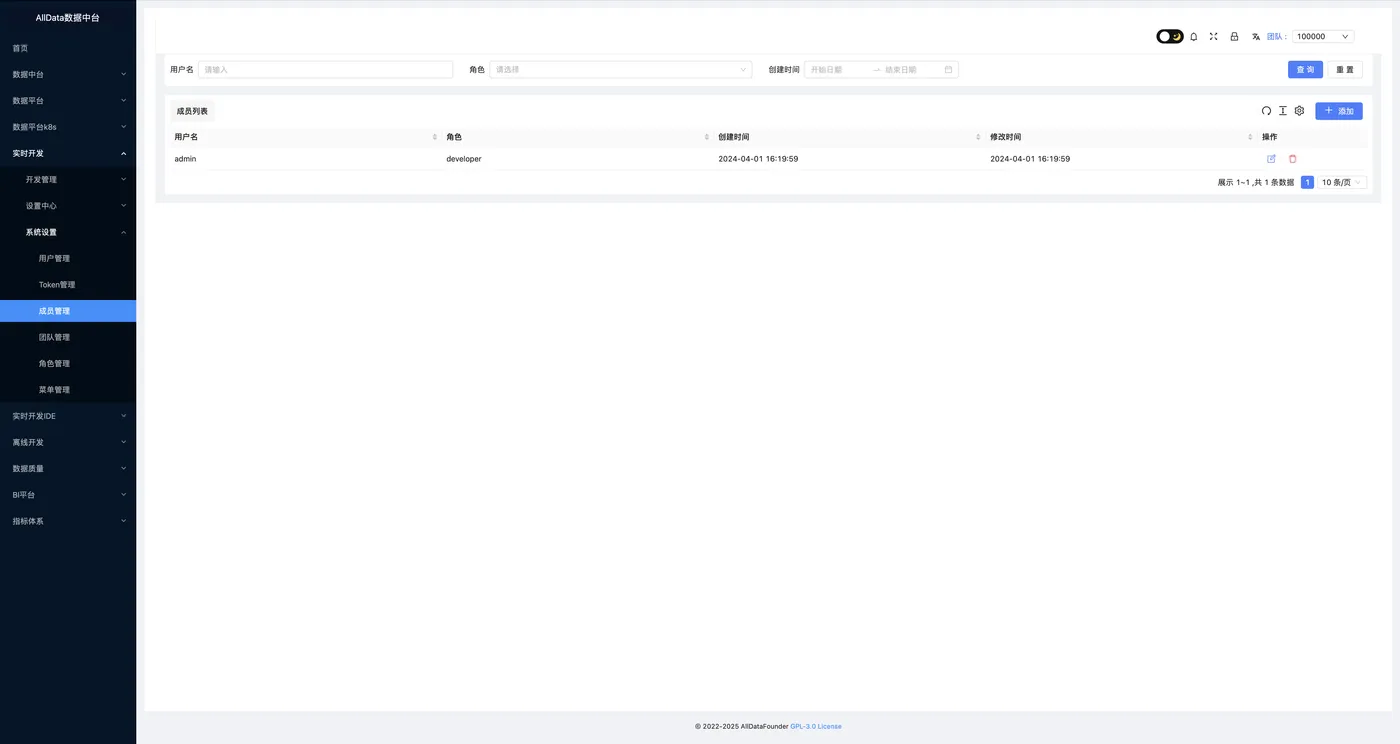This screenshot has height=744, width=1400.
Task: Select the 成员列表 tab
Action: tap(192, 111)
